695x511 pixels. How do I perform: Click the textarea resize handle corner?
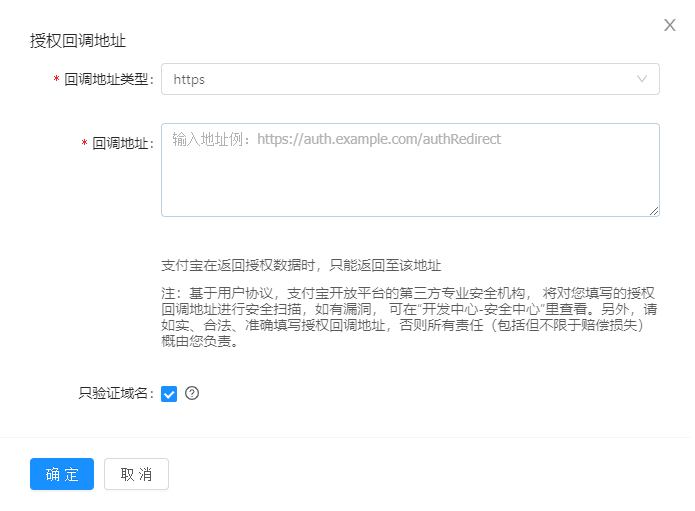pyautogui.click(x=654, y=211)
